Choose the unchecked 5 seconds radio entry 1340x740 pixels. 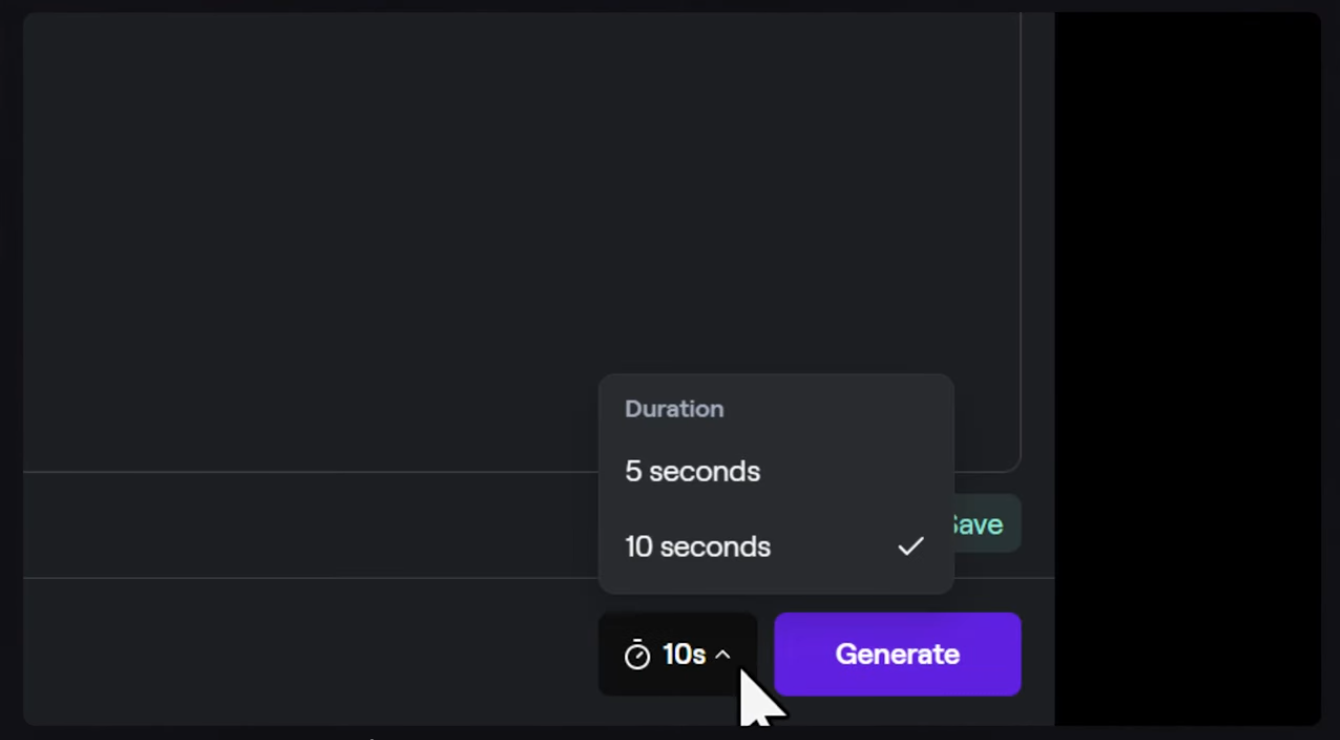coord(776,471)
